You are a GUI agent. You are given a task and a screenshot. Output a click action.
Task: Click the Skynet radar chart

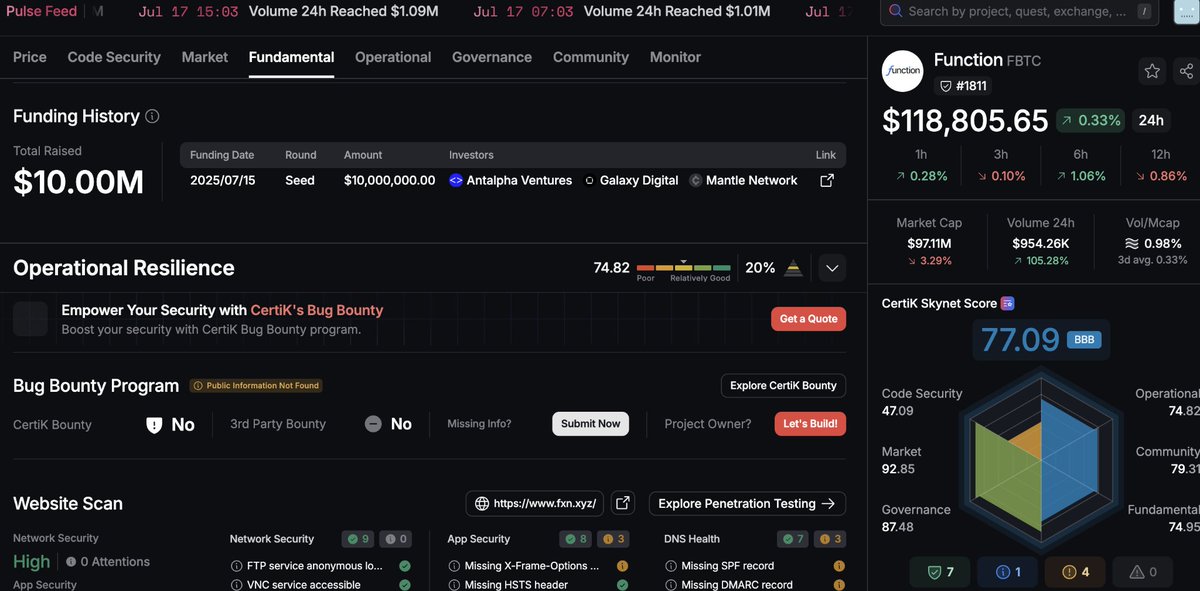pos(1041,462)
